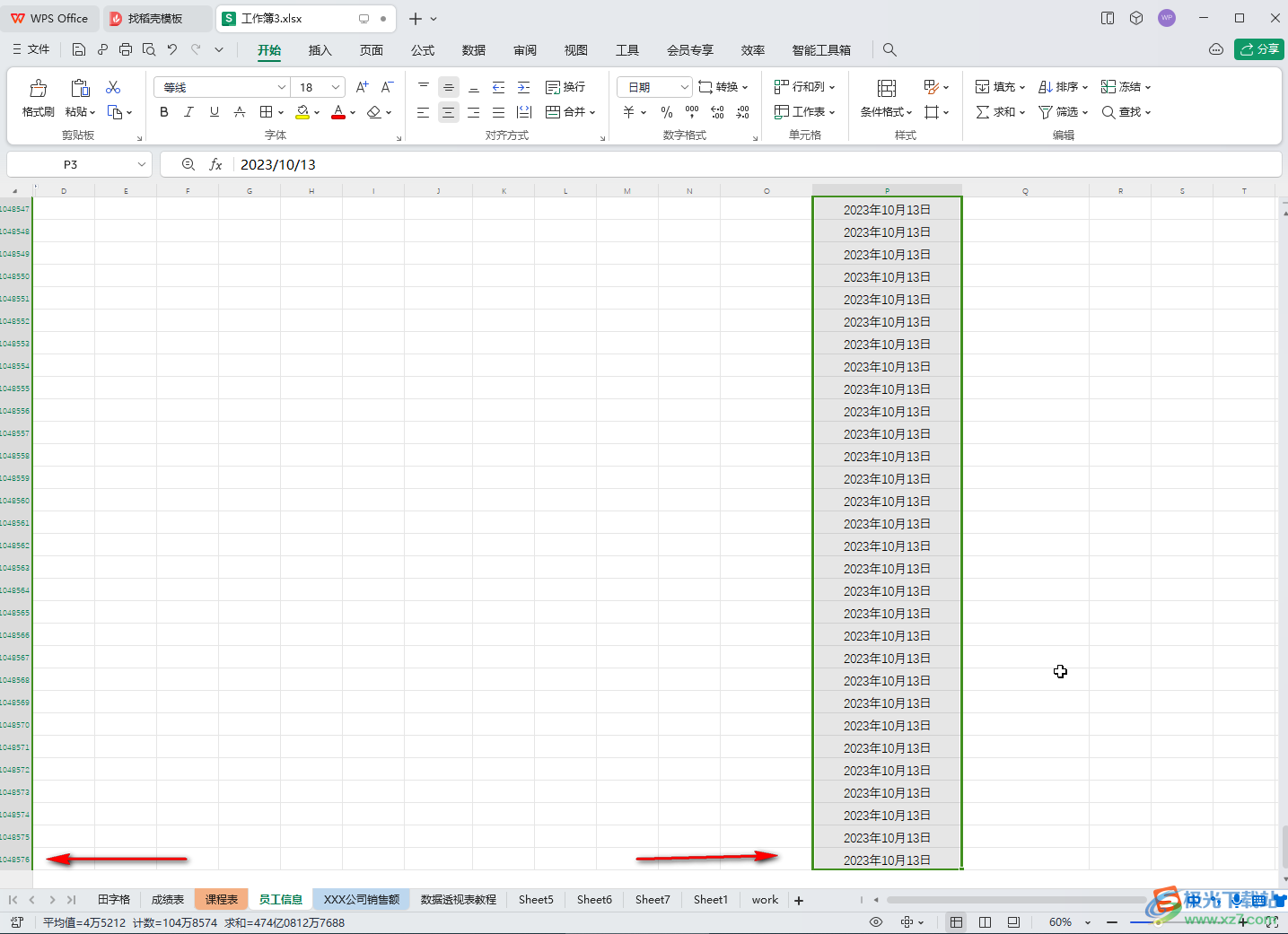The height and width of the screenshot is (934, 1288).
Task: Click the yellow fill color swatch
Action: point(302,112)
